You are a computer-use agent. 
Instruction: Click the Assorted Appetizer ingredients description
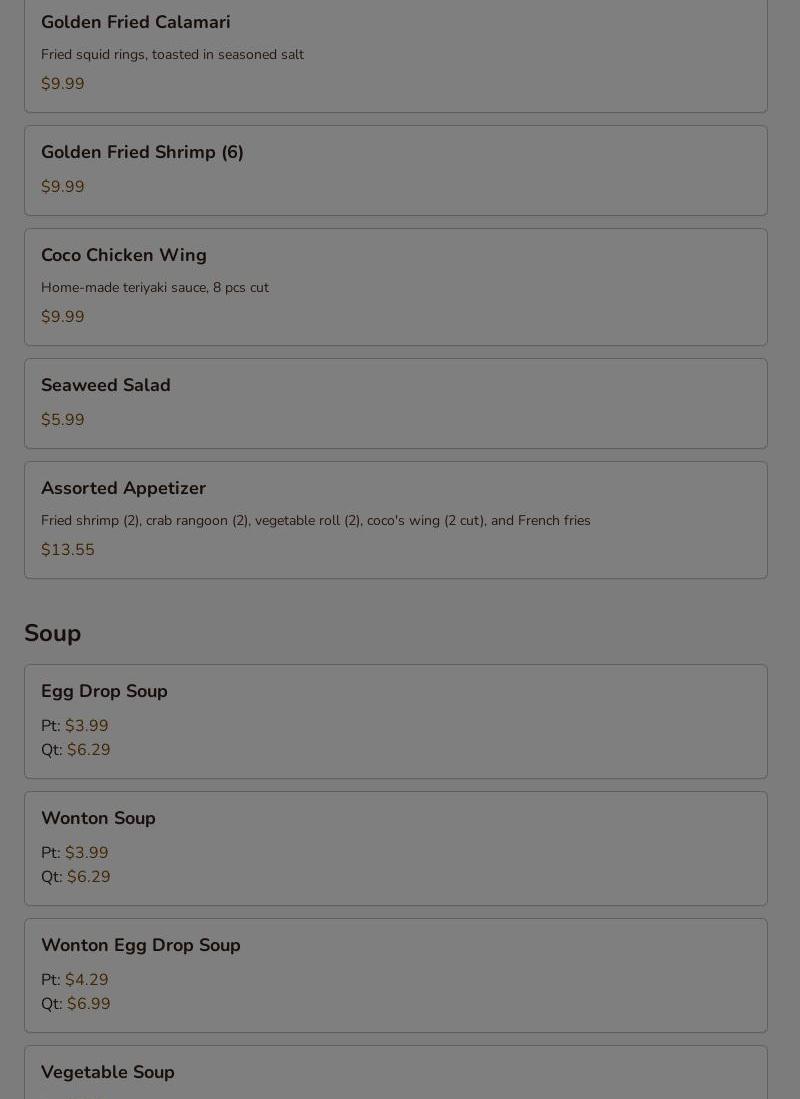(316, 521)
